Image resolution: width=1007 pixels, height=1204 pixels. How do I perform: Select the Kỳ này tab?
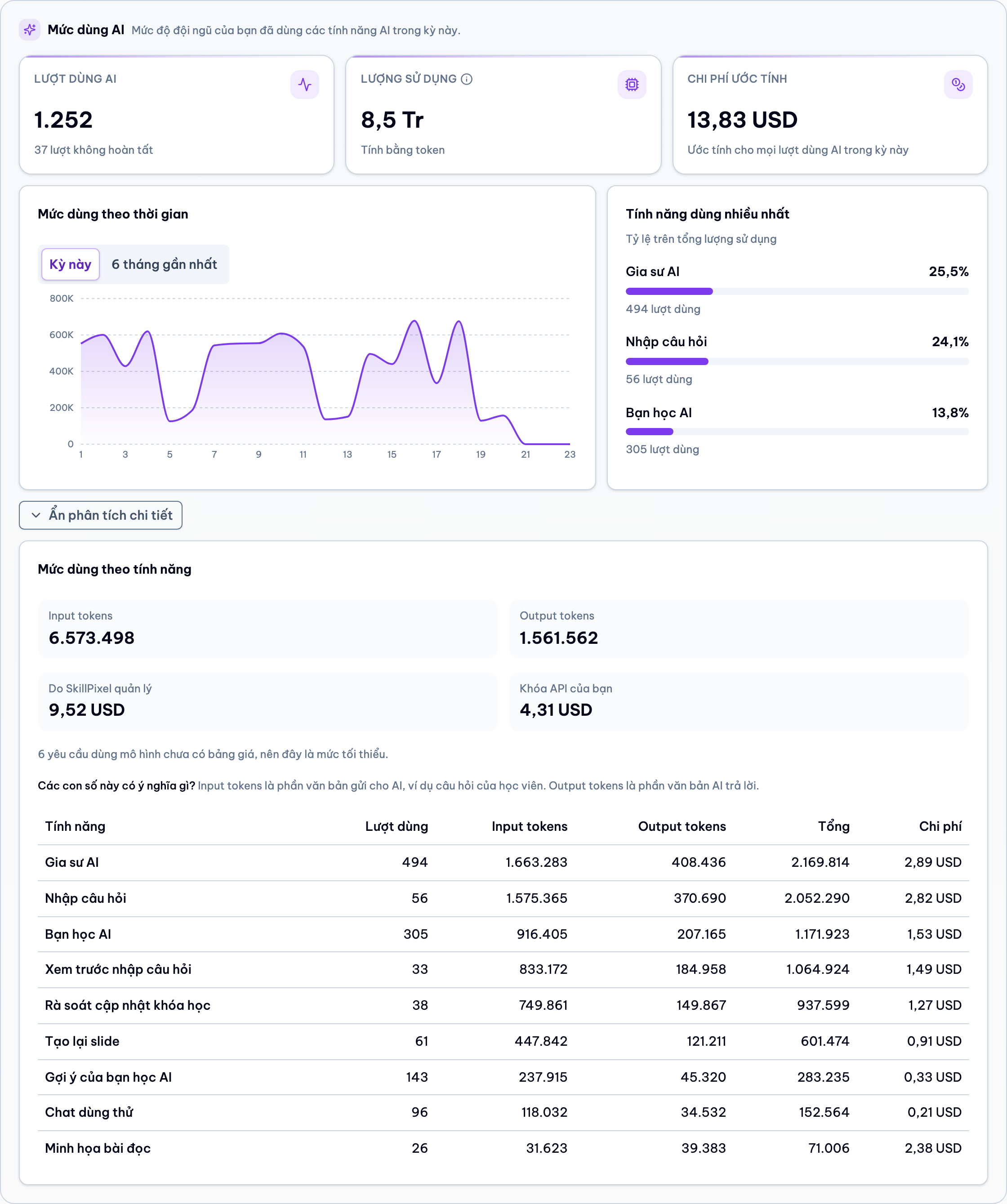coord(71,264)
